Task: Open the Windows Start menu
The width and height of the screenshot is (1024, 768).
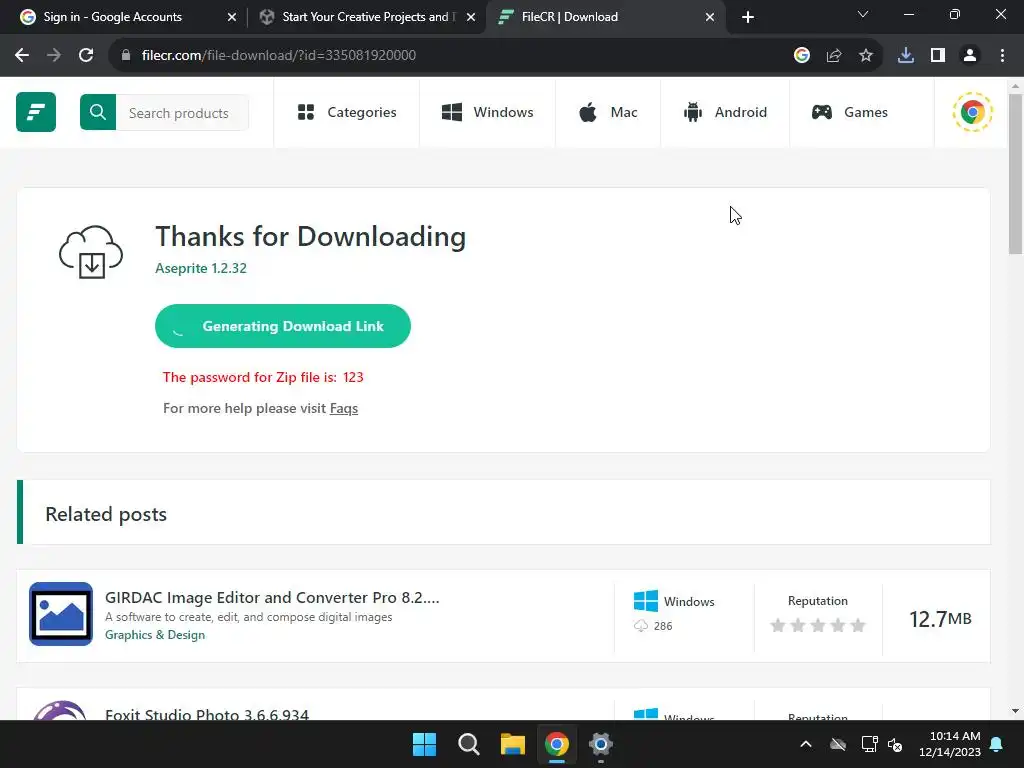Action: pos(424,744)
